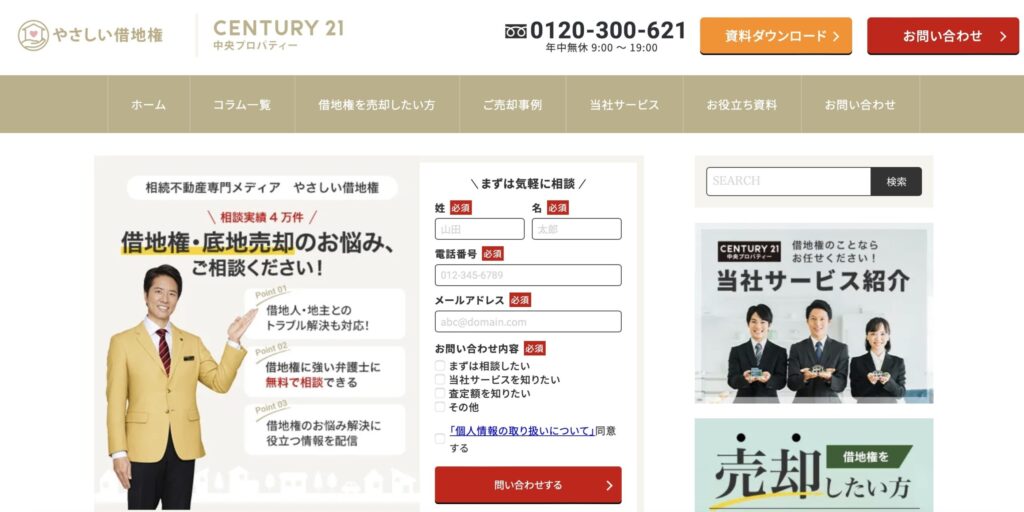This screenshot has width=1024, height=512.
Task: Open 借地権を売却したい方 in the nav bar
Action: click(x=377, y=104)
